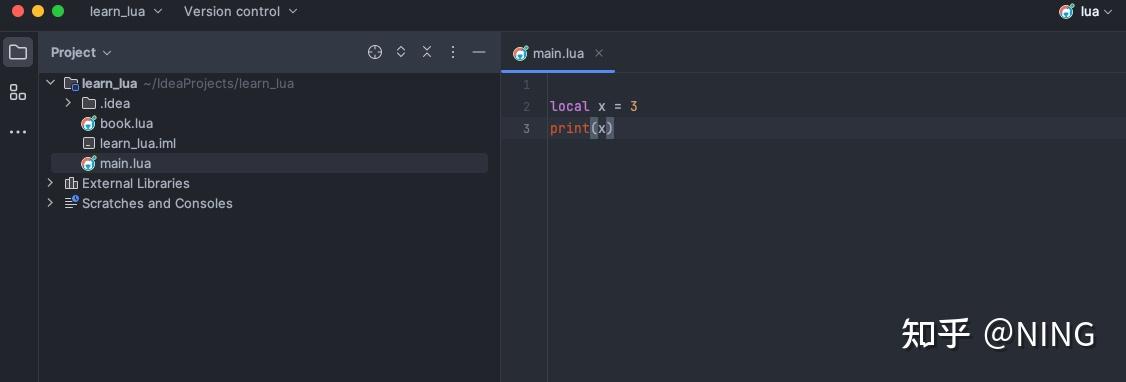The image size is (1126, 382).
Task: Select the learn_lua root project name
Action: tap(109, 83)
